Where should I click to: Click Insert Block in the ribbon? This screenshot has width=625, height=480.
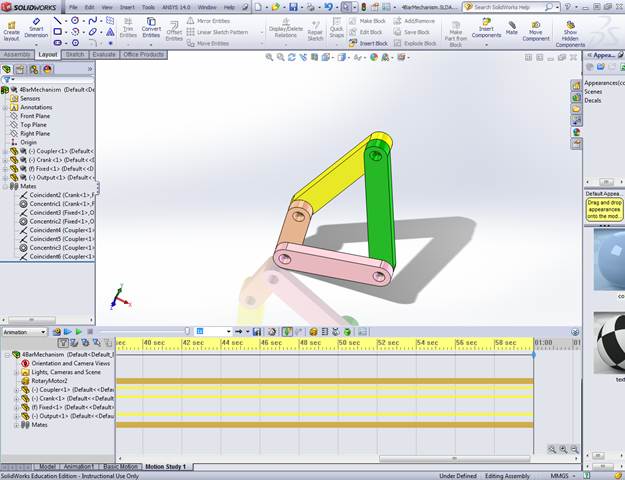[x=368, y=43]
